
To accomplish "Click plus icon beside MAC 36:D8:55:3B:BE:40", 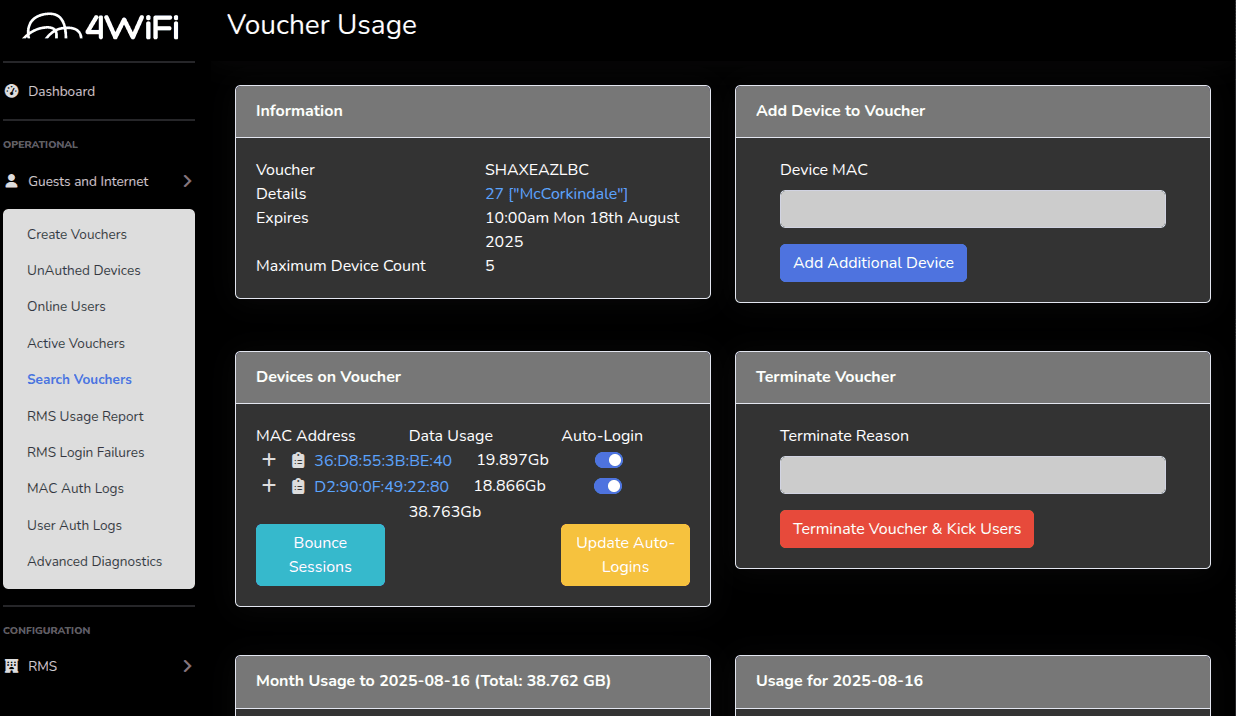I will coord(268,460).
